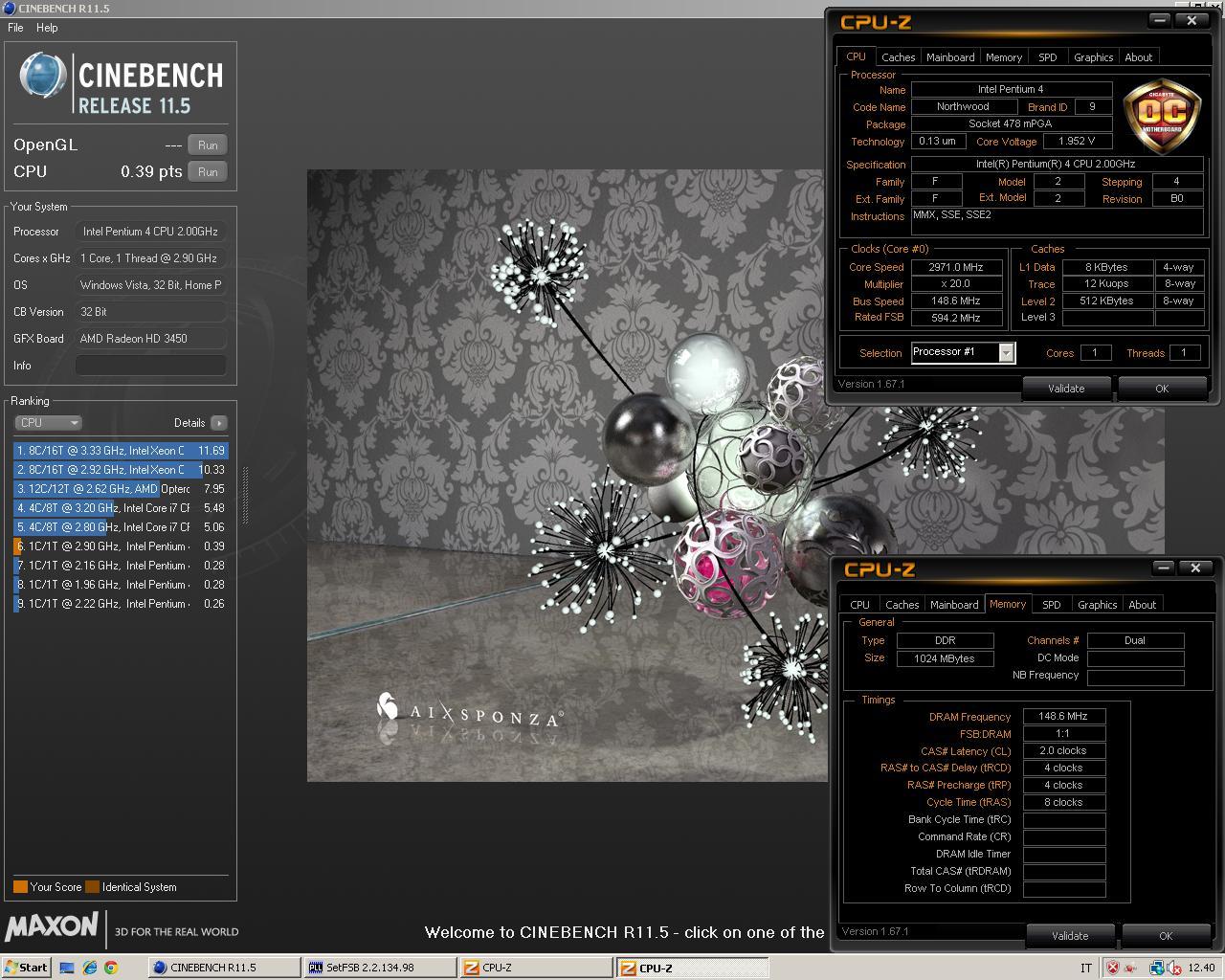
Task: Switch to Mainboard tab in lower CPU-Z
Action: tap(954, 605)
